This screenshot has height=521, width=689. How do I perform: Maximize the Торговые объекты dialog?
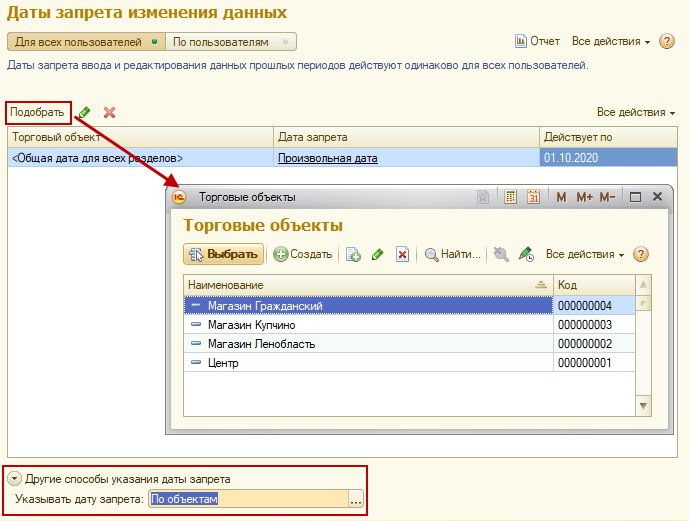tap(635, 197)
